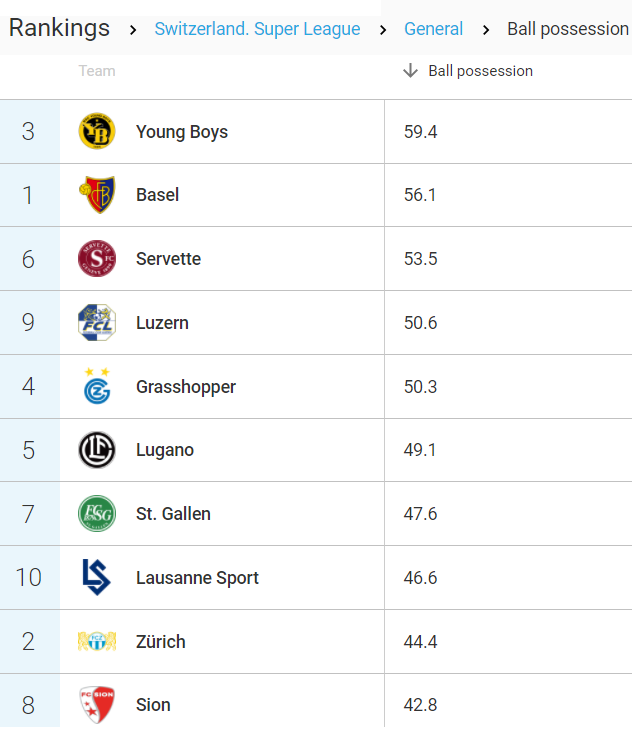Click the Lugano club logo
The width and height of the screenshot is (640, 731).
(97, 450)
